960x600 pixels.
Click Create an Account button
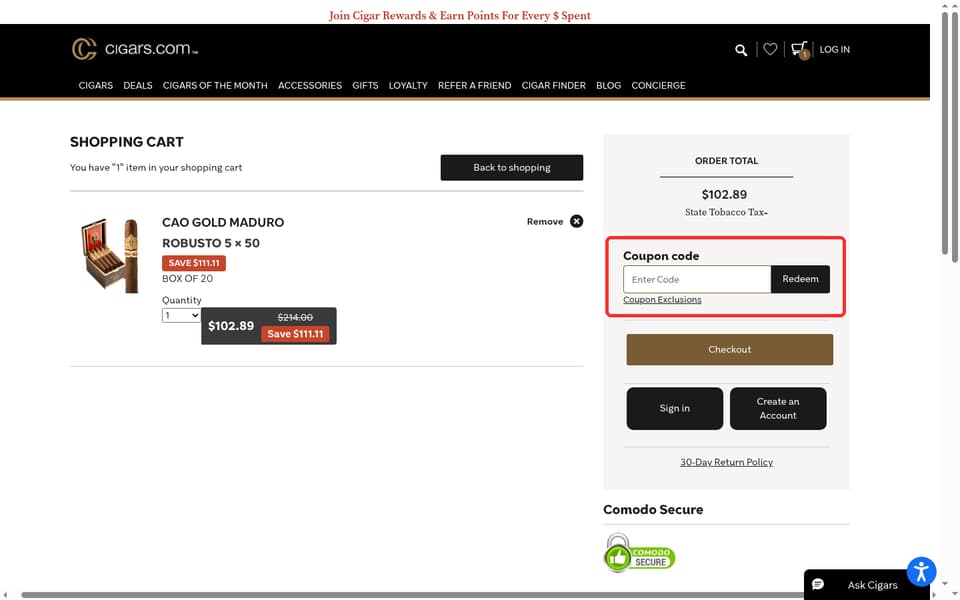(x=778, y=408)
